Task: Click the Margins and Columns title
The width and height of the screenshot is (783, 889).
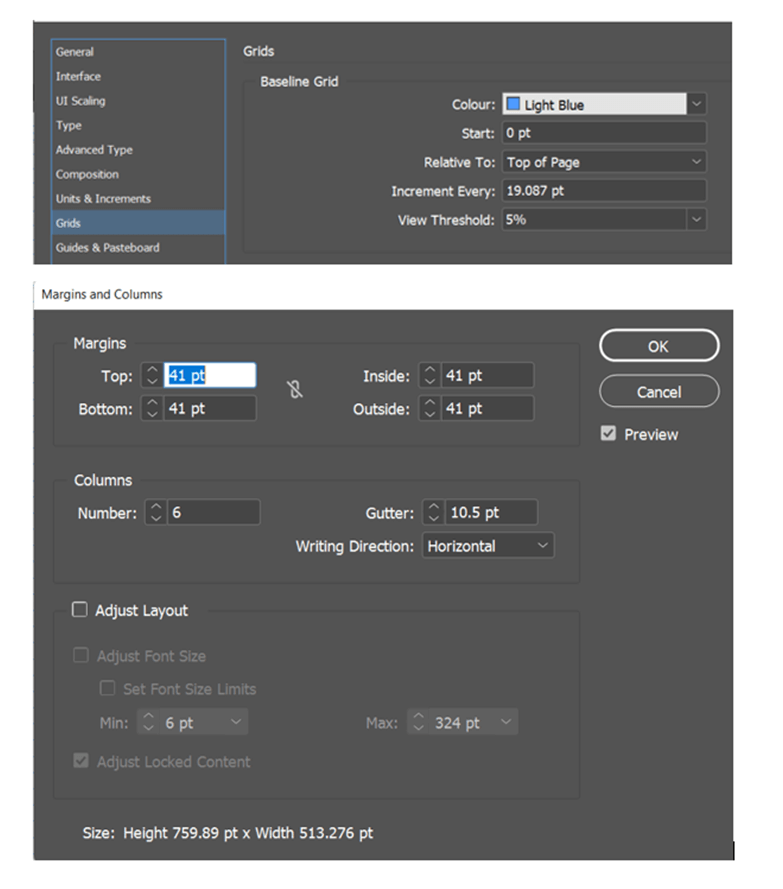Action: click(x=102, y=294)
